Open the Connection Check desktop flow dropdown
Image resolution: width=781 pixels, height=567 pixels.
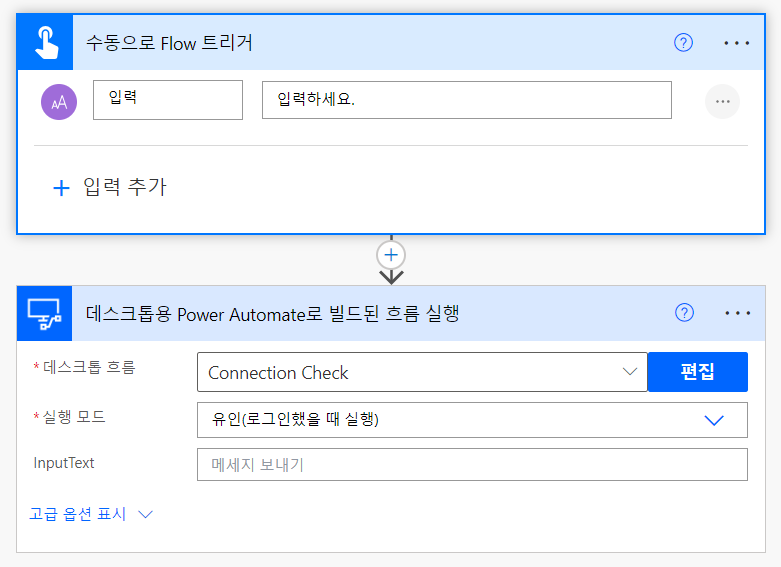coord(422,372)
